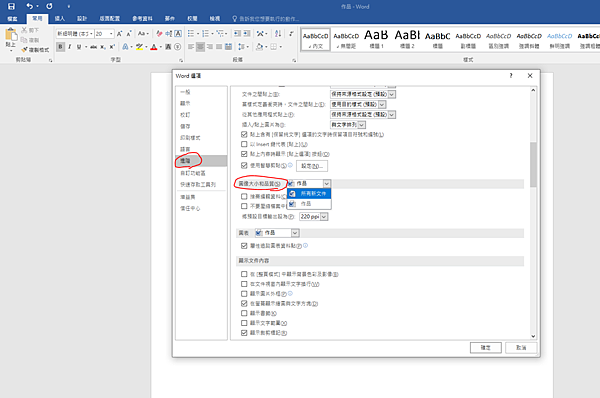Toggle Underline formatting button
600x398 pixels.
tap(79, 47)
